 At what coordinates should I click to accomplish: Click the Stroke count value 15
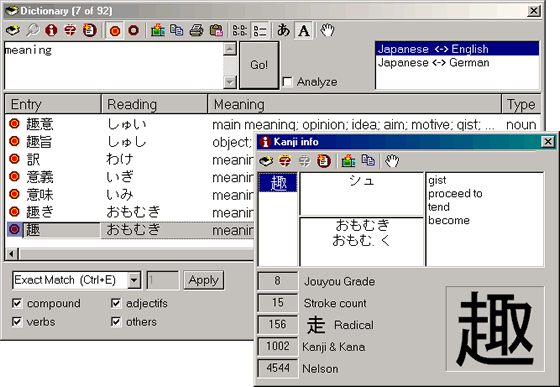(278, 303)
